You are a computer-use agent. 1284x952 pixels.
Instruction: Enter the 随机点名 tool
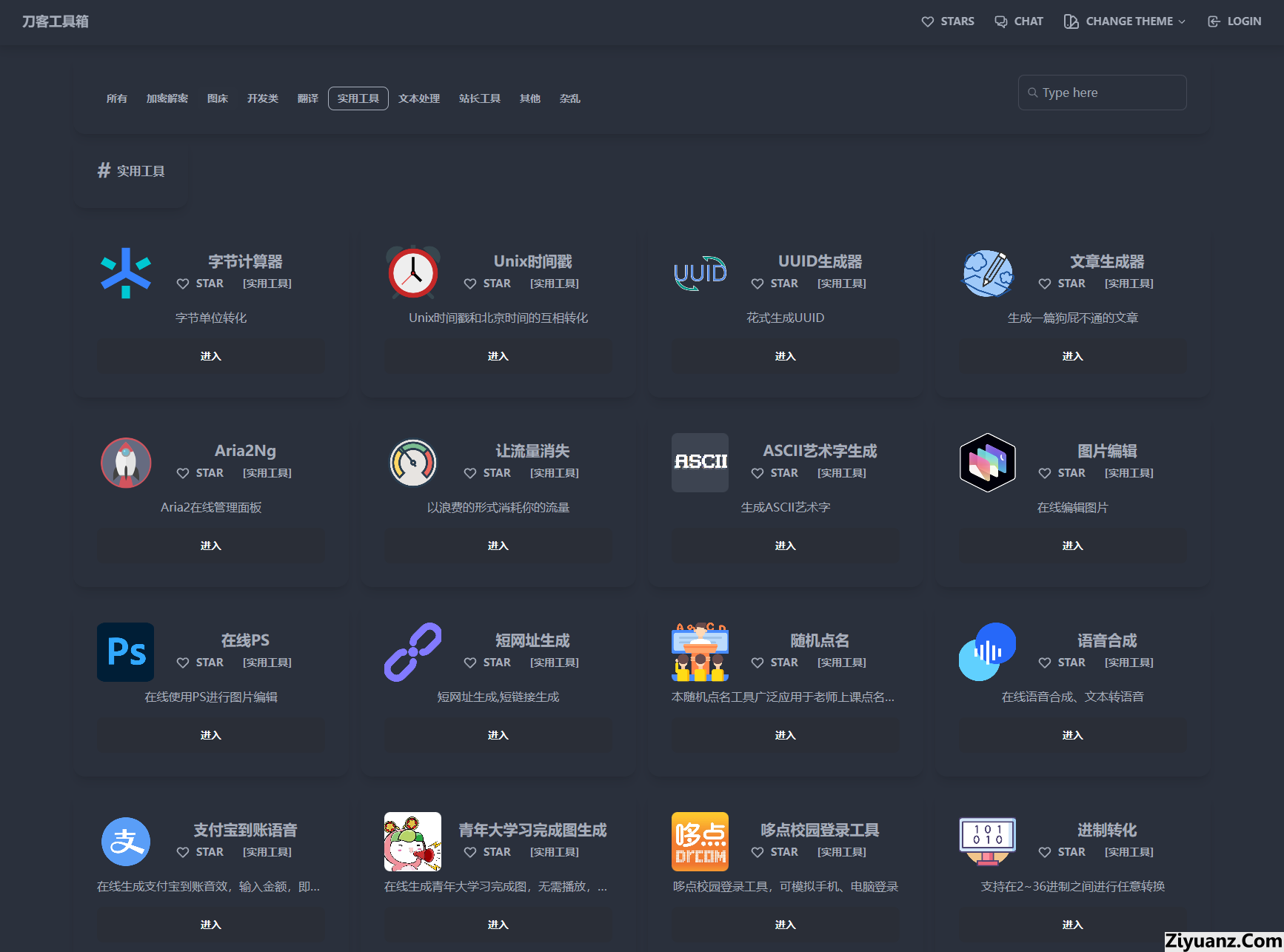(786, 735)
